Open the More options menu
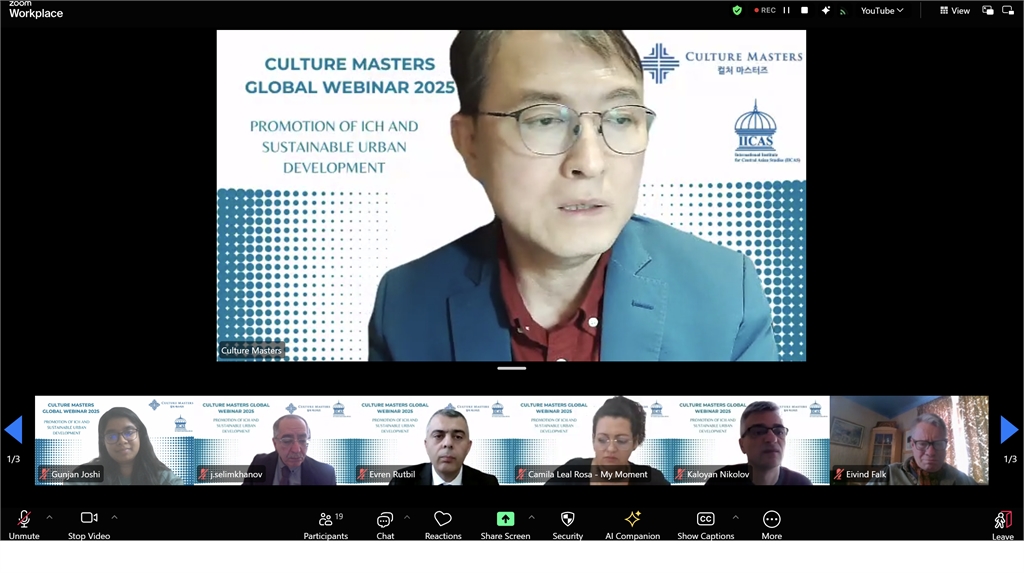Viewport: 1024px width, 573px height. point(771,525)
